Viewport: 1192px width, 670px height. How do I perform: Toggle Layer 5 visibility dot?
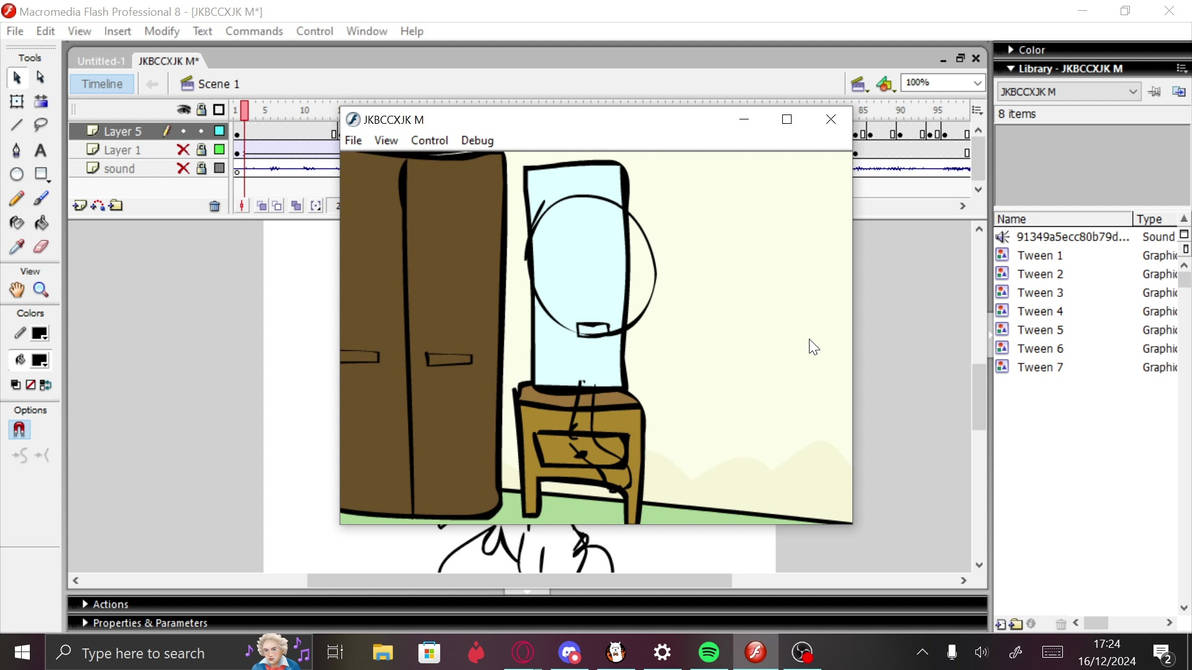183,132
